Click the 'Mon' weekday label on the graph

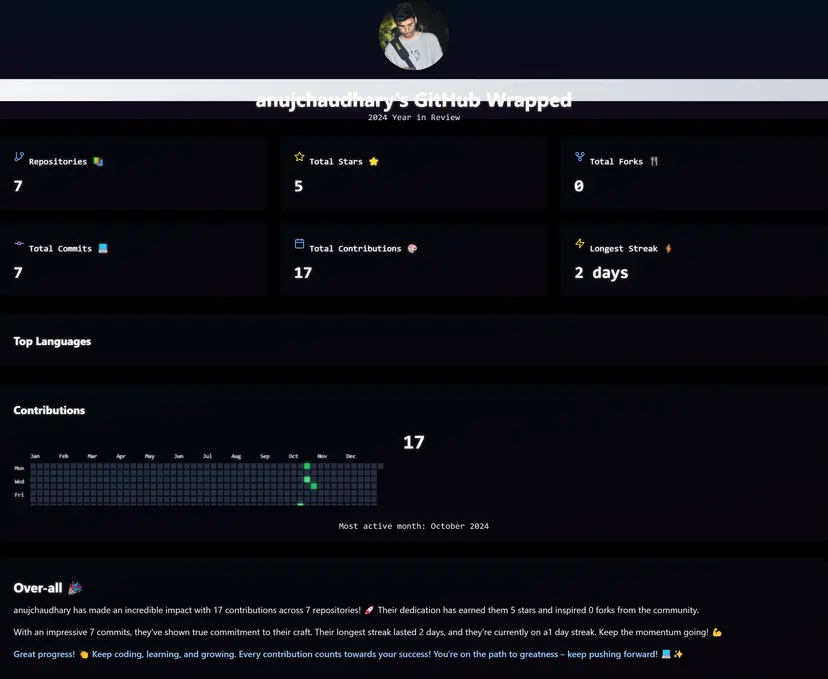[x=19, y=468]
